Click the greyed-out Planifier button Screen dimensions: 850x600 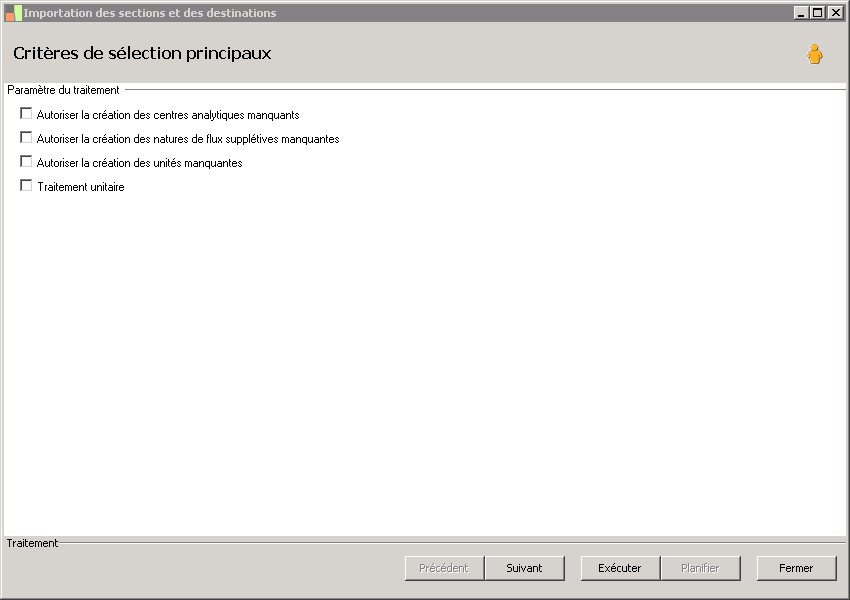(700, 568)
